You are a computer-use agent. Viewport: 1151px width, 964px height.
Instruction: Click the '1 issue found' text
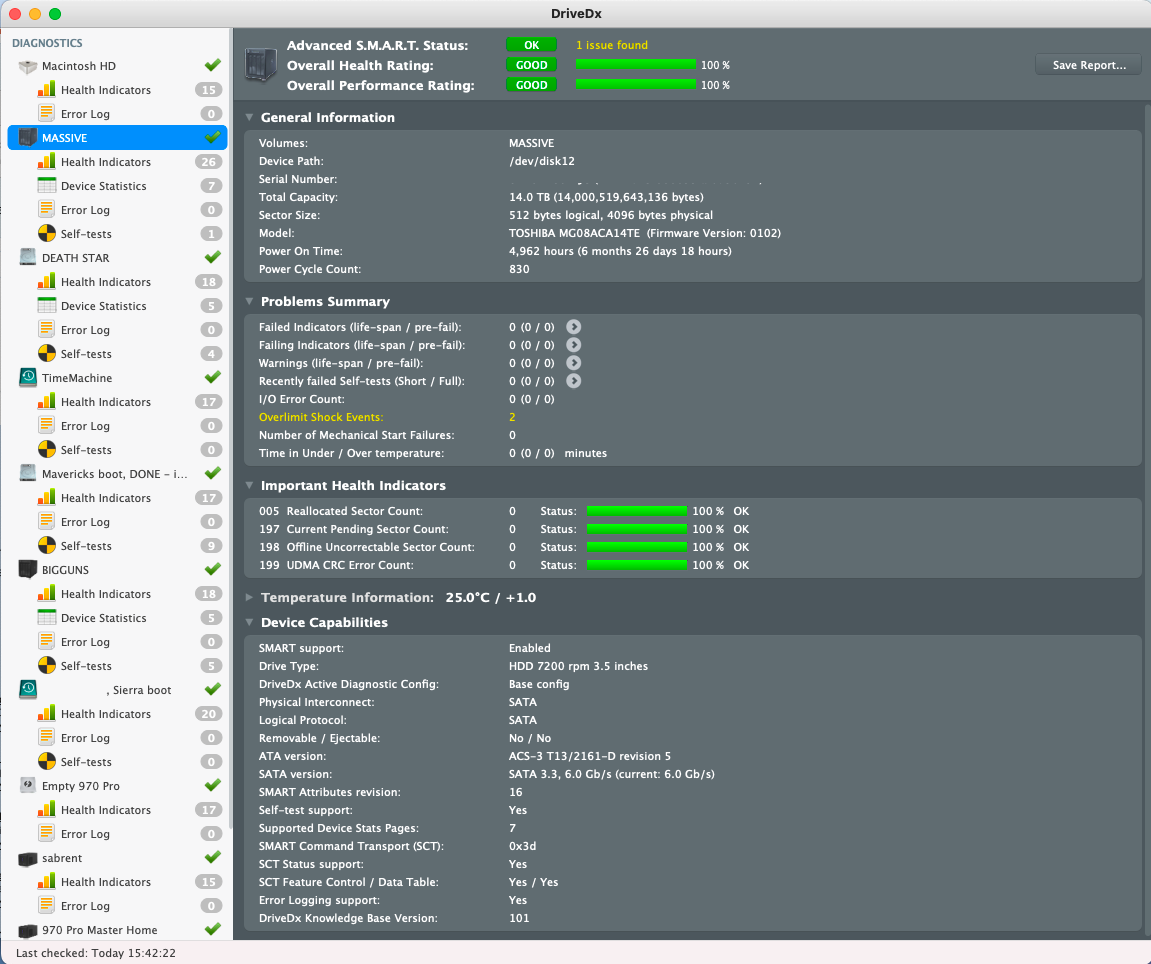point(611,45)
